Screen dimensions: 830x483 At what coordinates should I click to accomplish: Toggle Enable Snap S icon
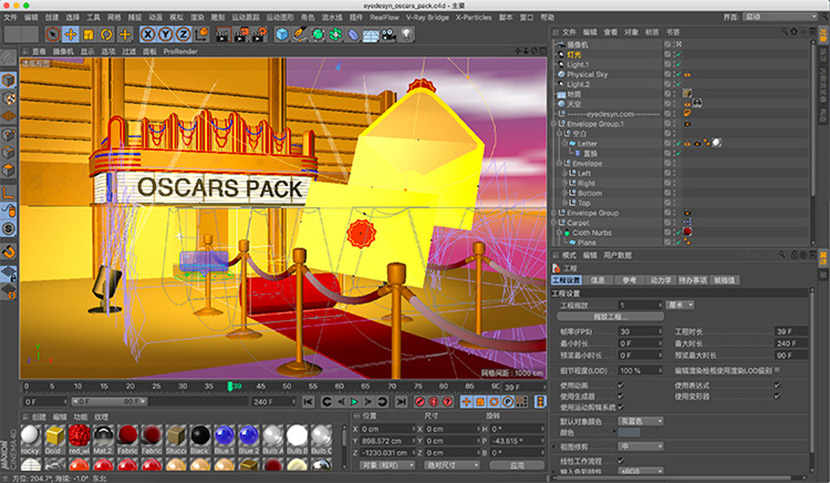tap(8, 229)
